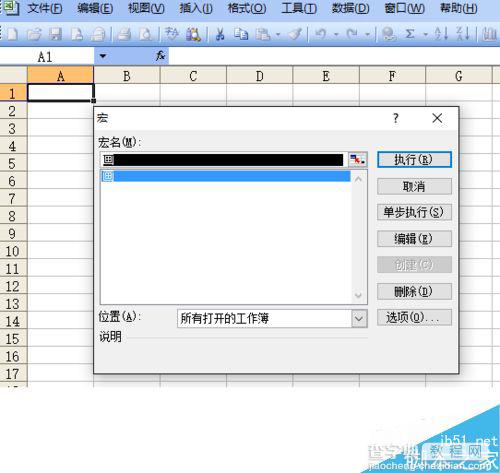Select column D header

click(x=260, y=76)
